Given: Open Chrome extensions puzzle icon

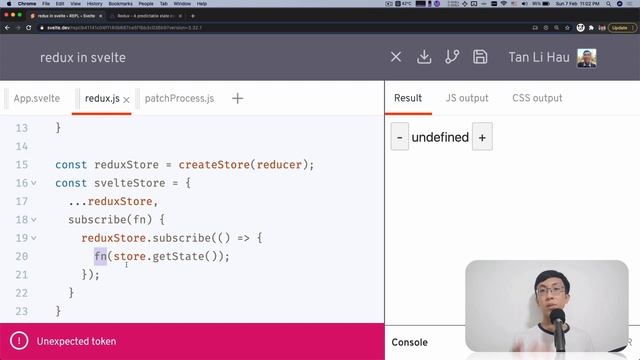Looking at the screenshot, I should (x=591, y=28).
